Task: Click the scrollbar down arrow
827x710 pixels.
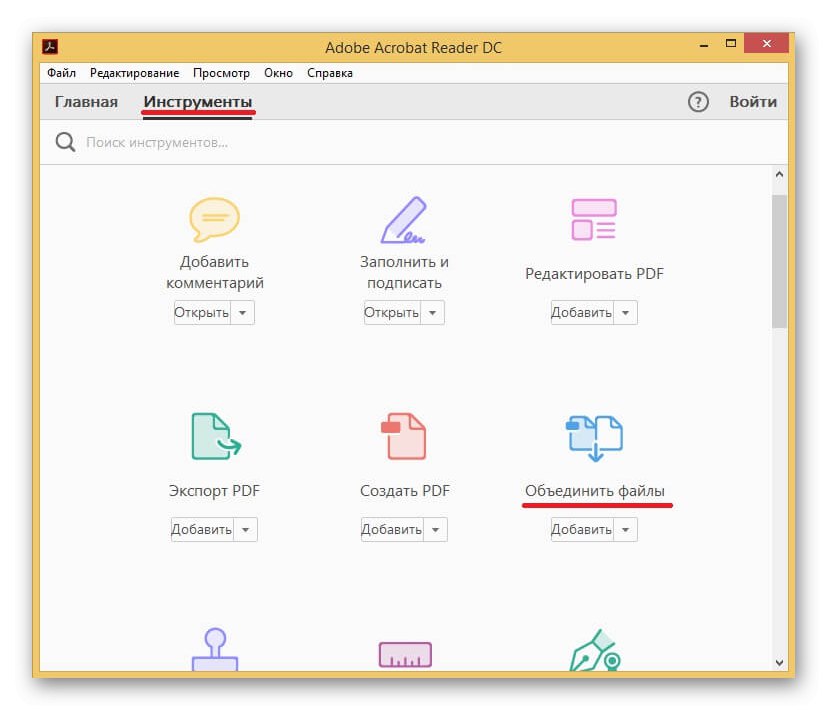Action: click(780, 663)
